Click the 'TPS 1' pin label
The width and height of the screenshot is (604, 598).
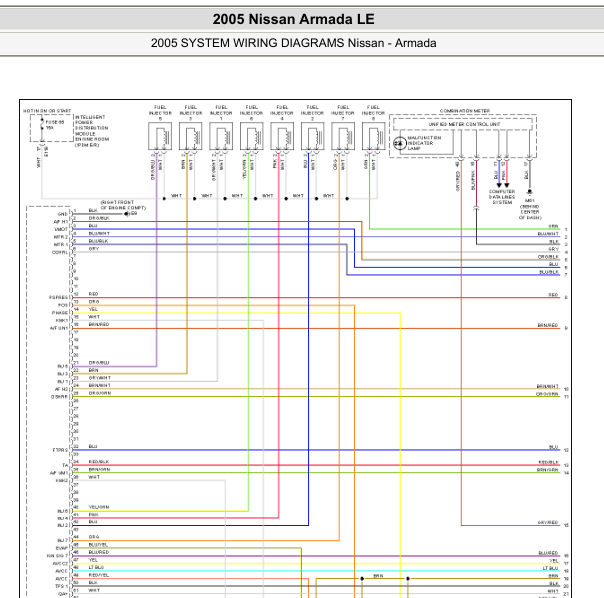[x=61, y=586]
